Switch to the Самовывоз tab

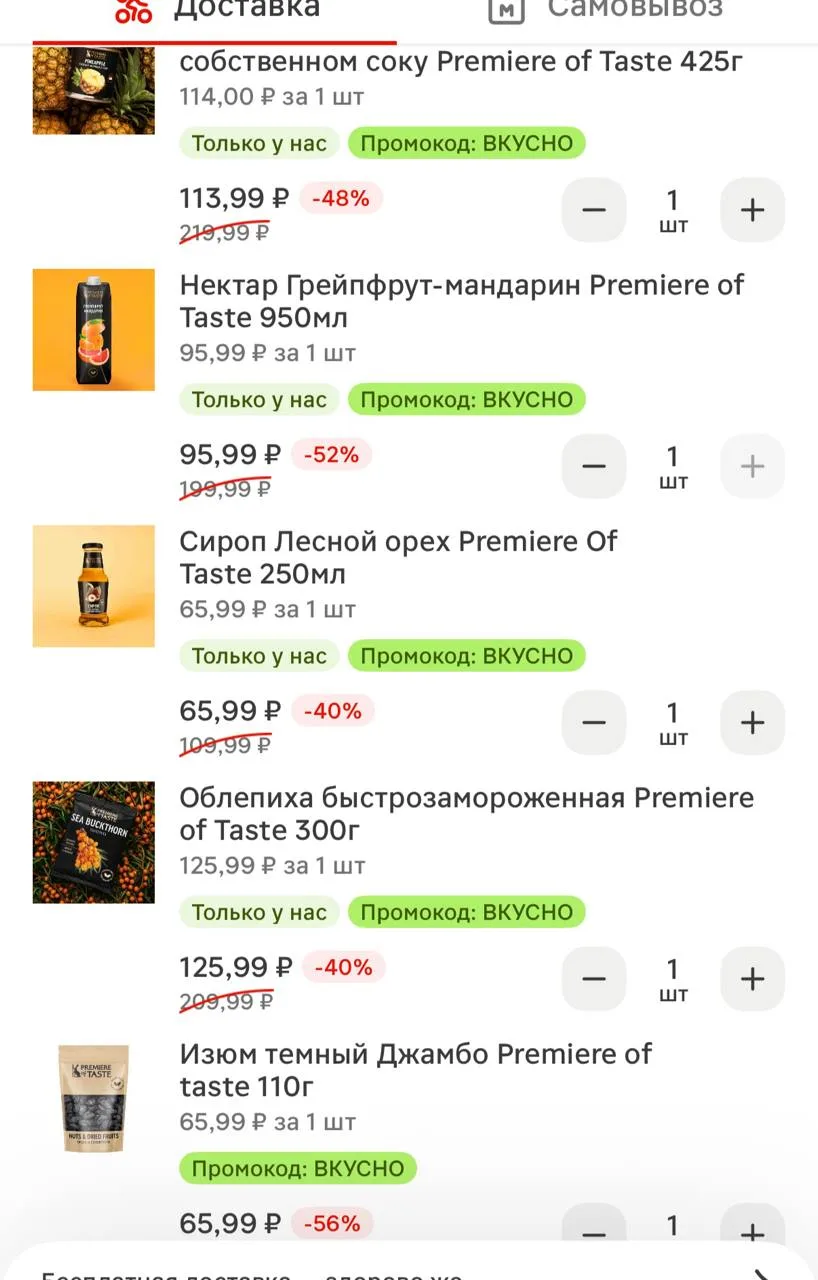tap(605, 10)
